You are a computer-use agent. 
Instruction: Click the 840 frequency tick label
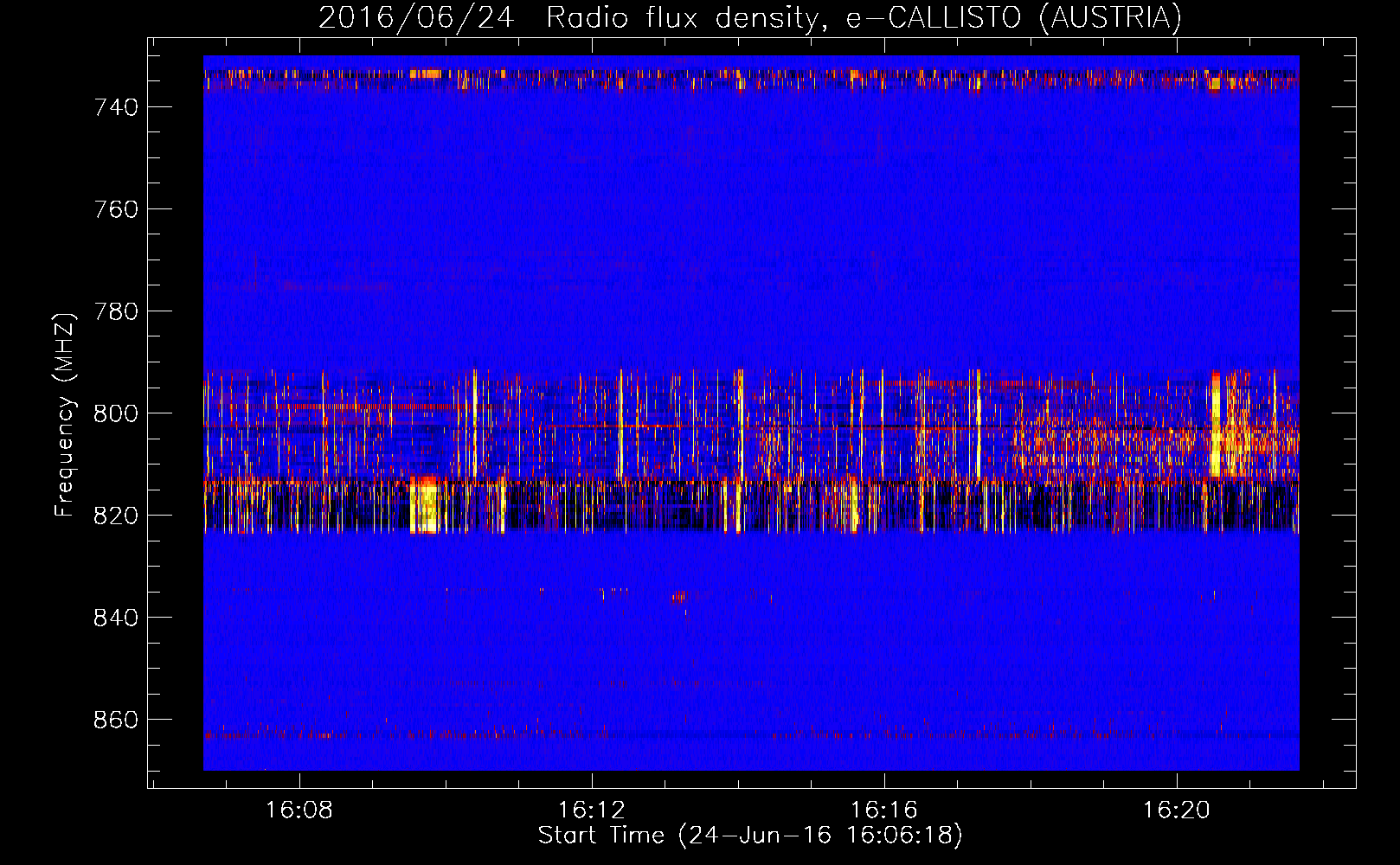click(116, 618)
